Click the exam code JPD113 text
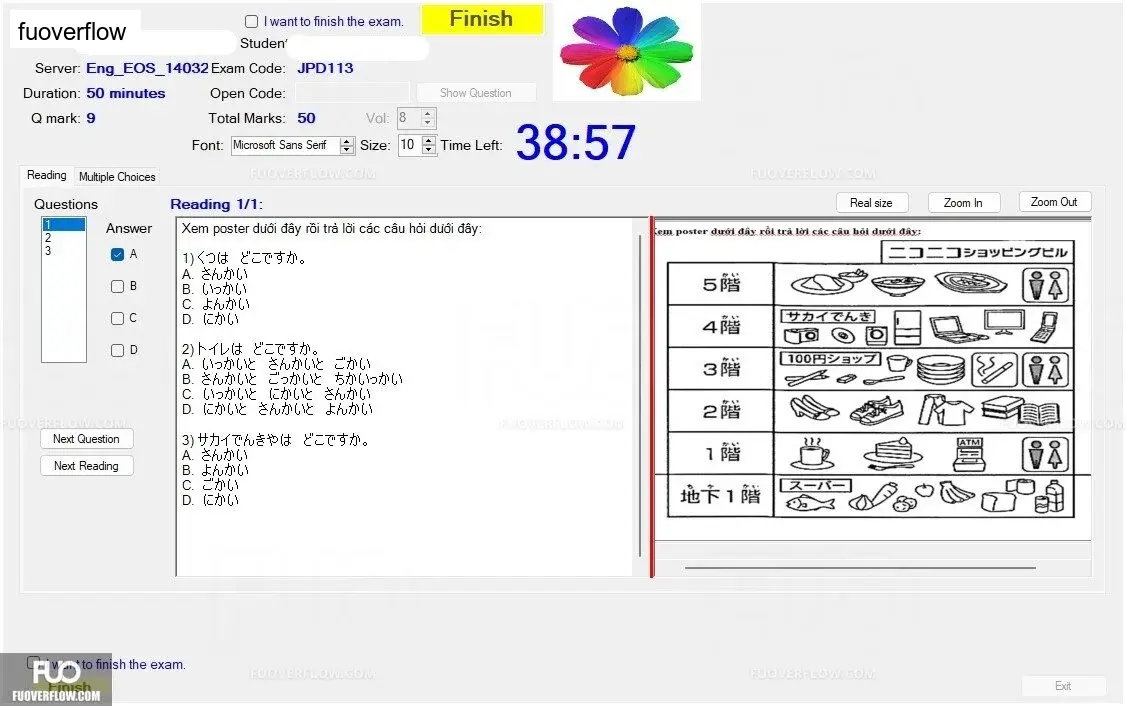The width and height of the screenshot is (1126, 706). coord(325,68)
